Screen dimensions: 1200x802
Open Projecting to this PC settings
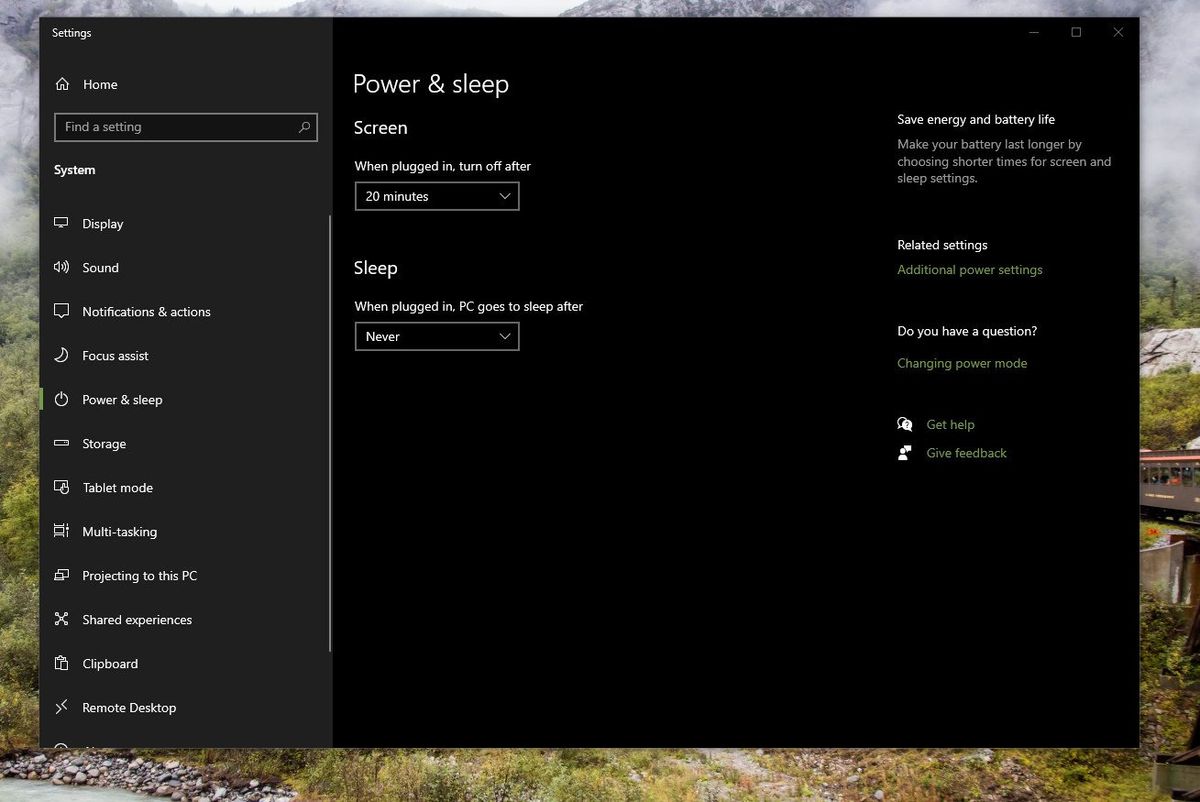click(138, 575)
